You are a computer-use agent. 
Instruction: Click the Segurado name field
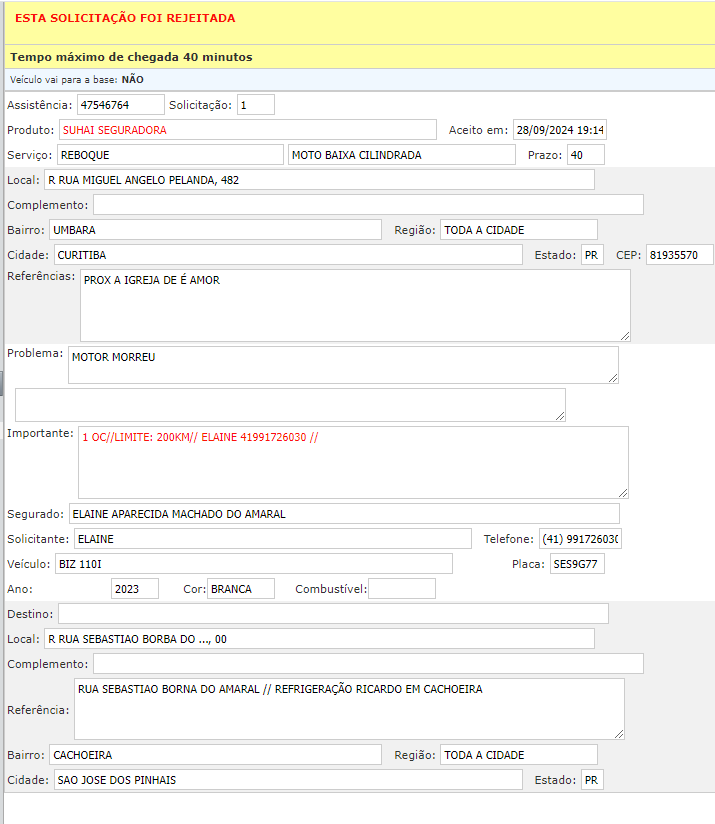(343, 514)
